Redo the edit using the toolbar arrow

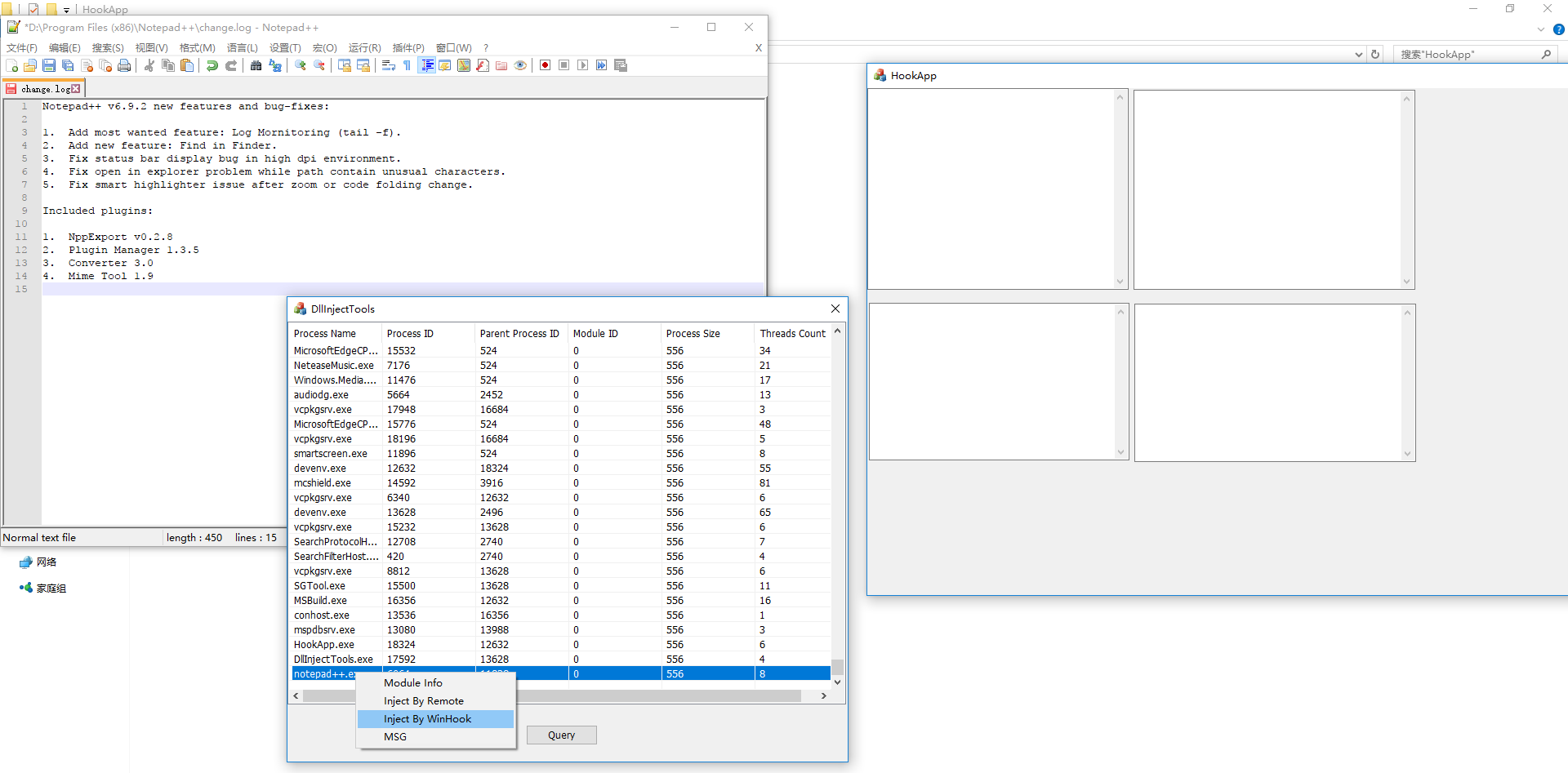tap(231, 65)
